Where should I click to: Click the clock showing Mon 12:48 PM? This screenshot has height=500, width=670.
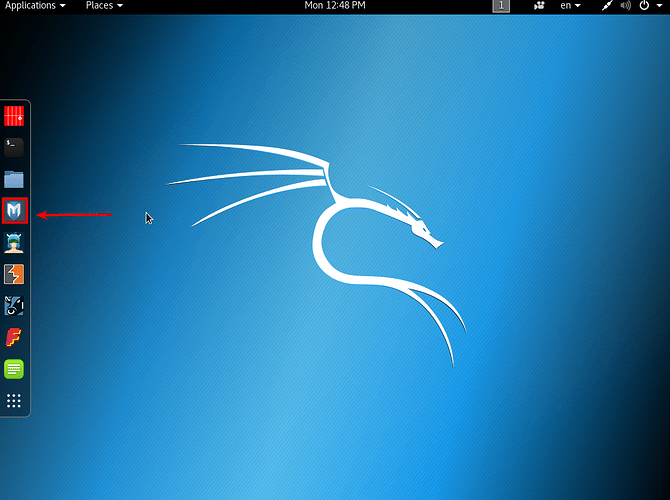tap(334, 6)
